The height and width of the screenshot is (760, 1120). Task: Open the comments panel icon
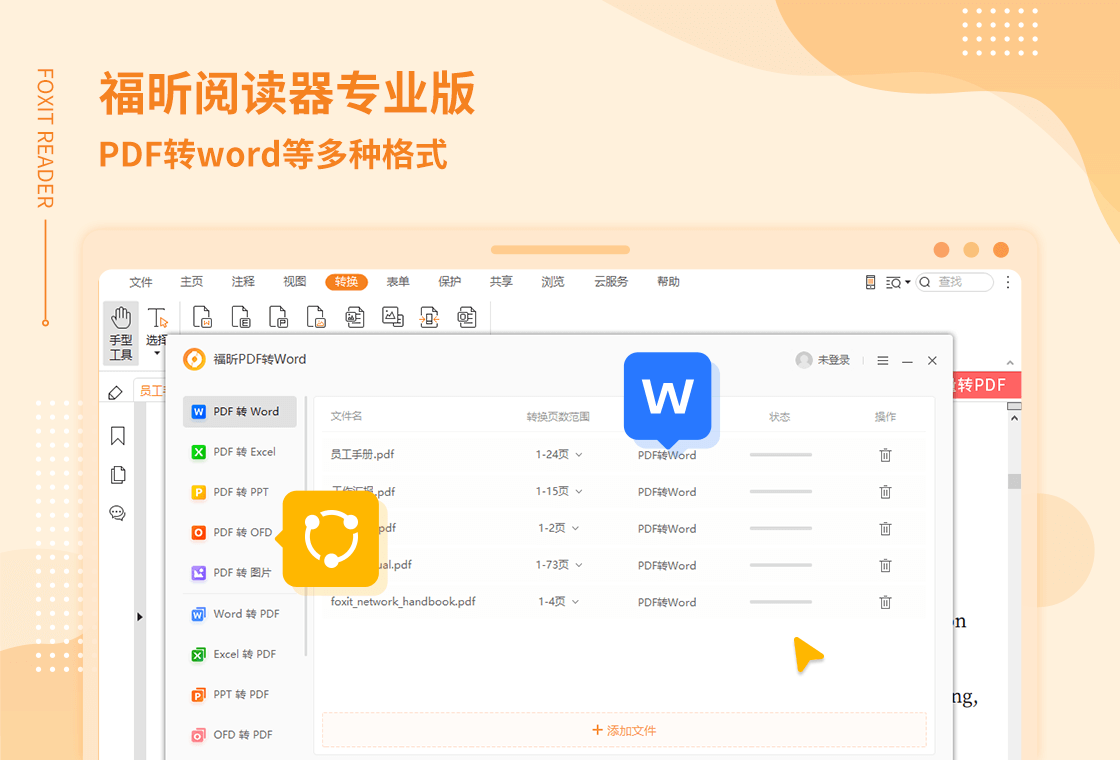pyautogui.click(x=117, y=513)
